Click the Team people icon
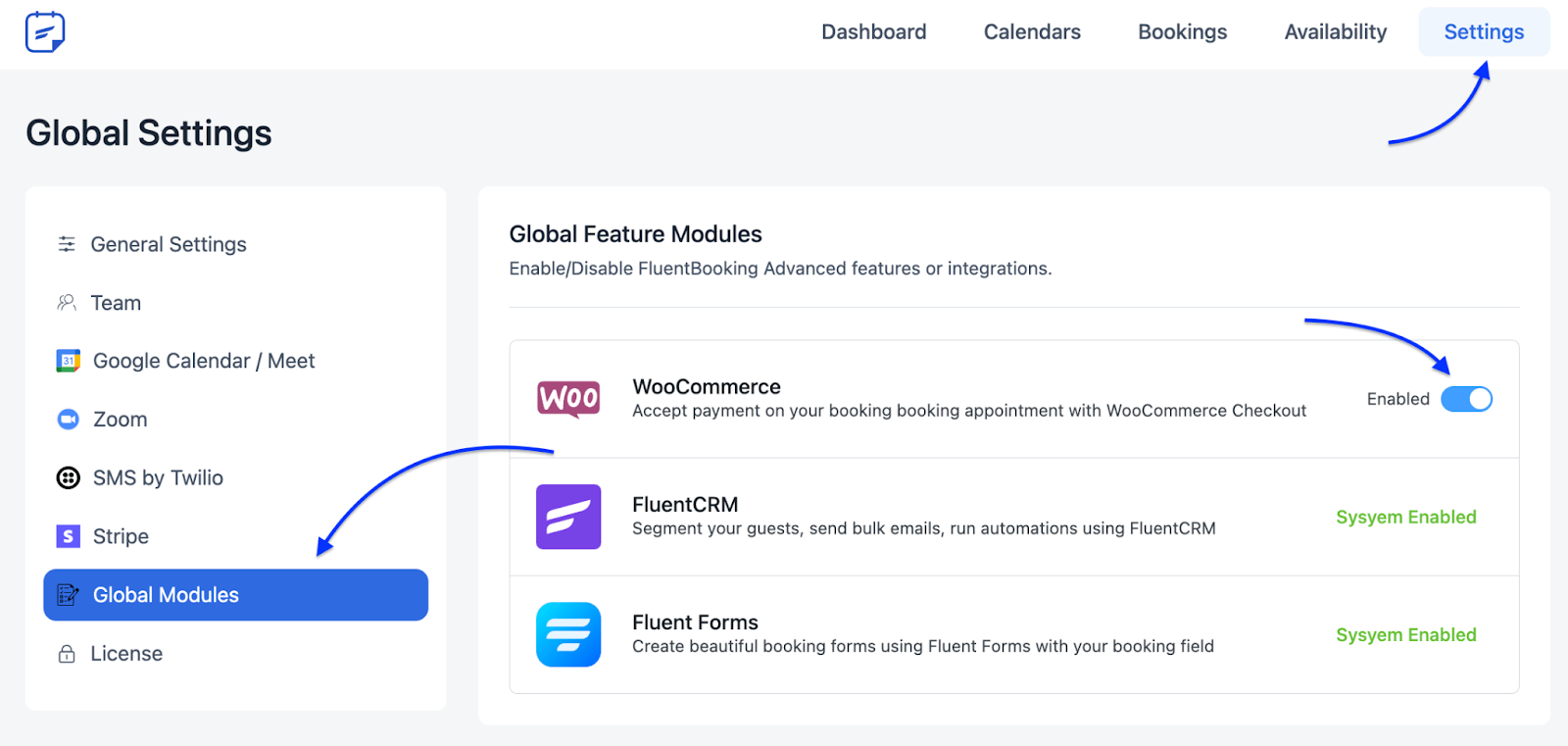Viewport: 1568px width, 746px height. (x=67, y=303)
